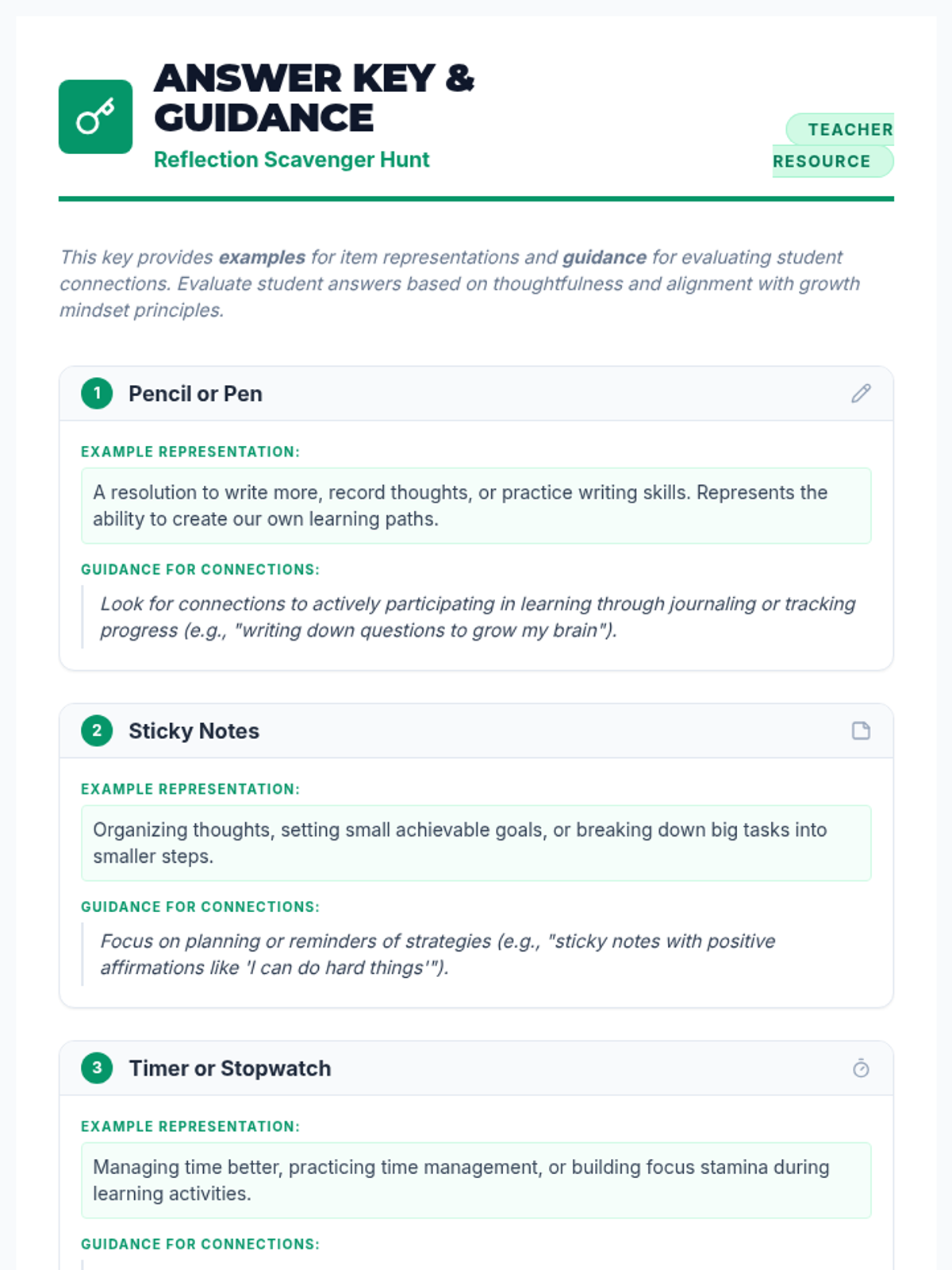Open the Timer or Stopwatch section heading
This screenshot has width=952, height=1270.
[x=230, y=1068]
